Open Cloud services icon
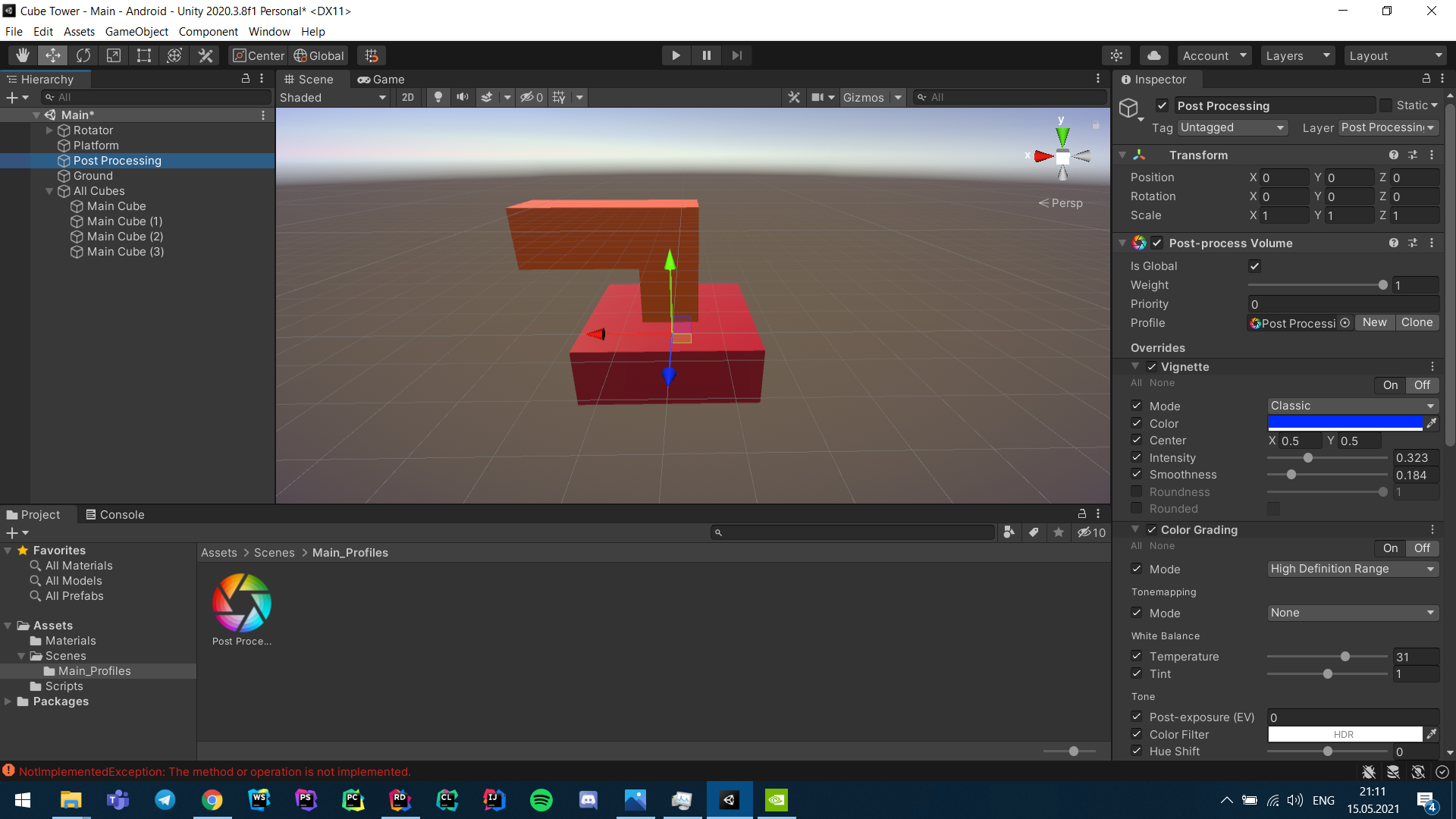Image resolution: width=1456 pixels, height=819 pixels. [1153, 55]
